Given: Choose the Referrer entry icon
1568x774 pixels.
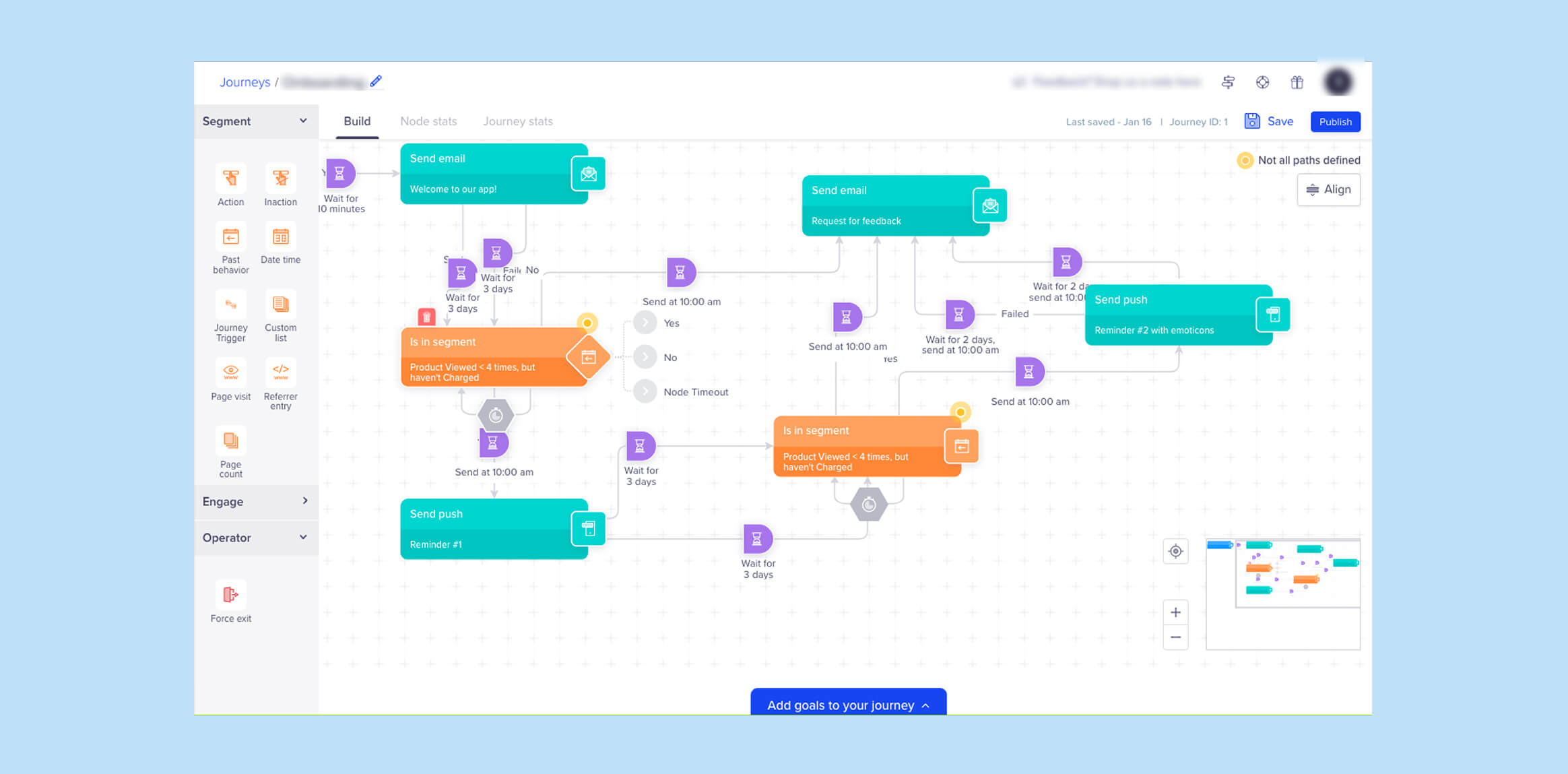Looking at the screenshot, I should click(x=280, y=371).
